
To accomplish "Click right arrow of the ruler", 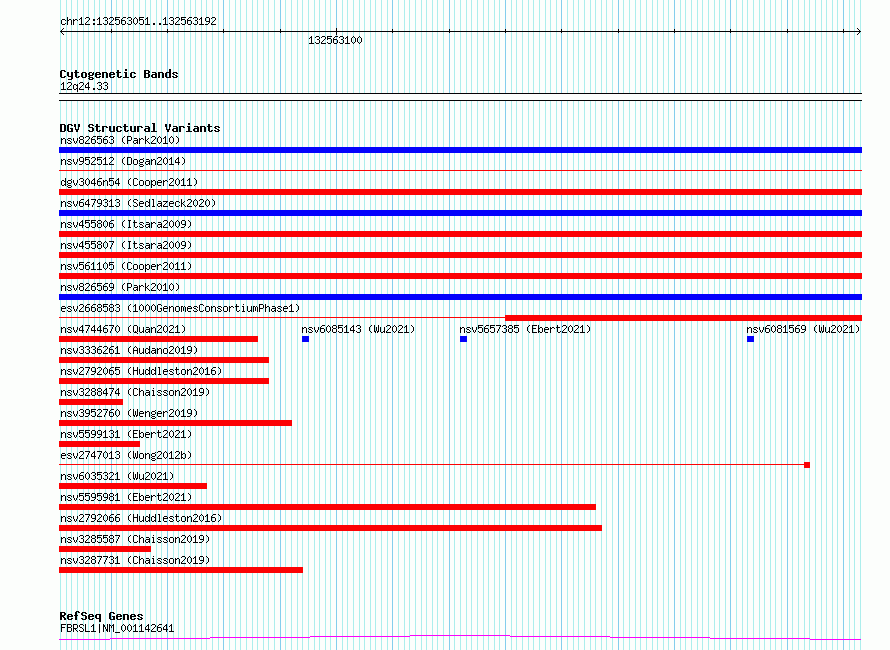I will point(859,32).
